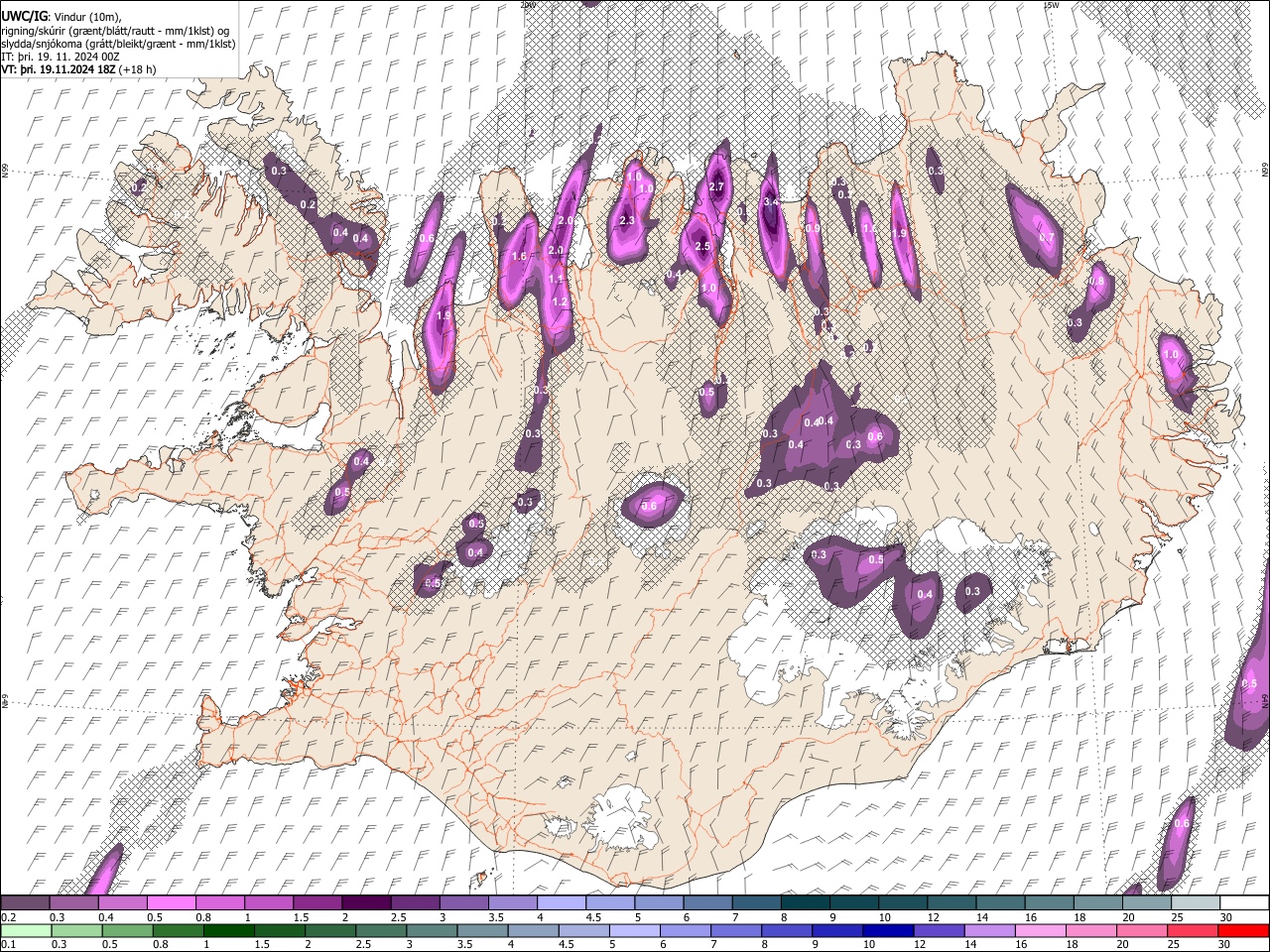The height and width of the screenshot is (952, 1270).
Task: Click the 'rigning/skúrir' legend description line
Action: tap(115, 31)
